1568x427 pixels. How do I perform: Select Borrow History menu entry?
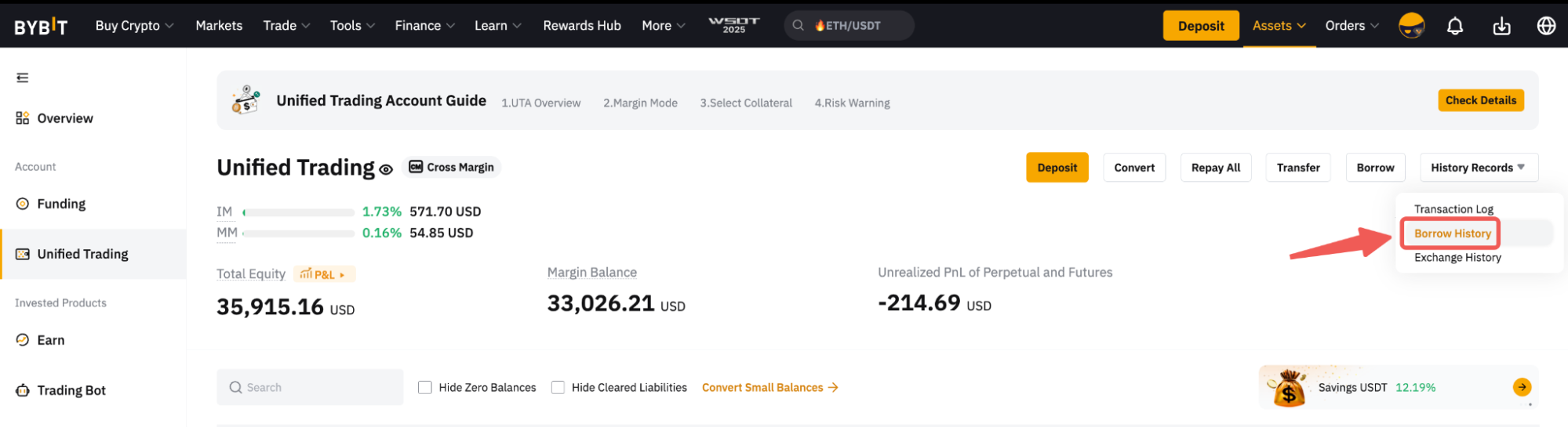point(1452,233)
